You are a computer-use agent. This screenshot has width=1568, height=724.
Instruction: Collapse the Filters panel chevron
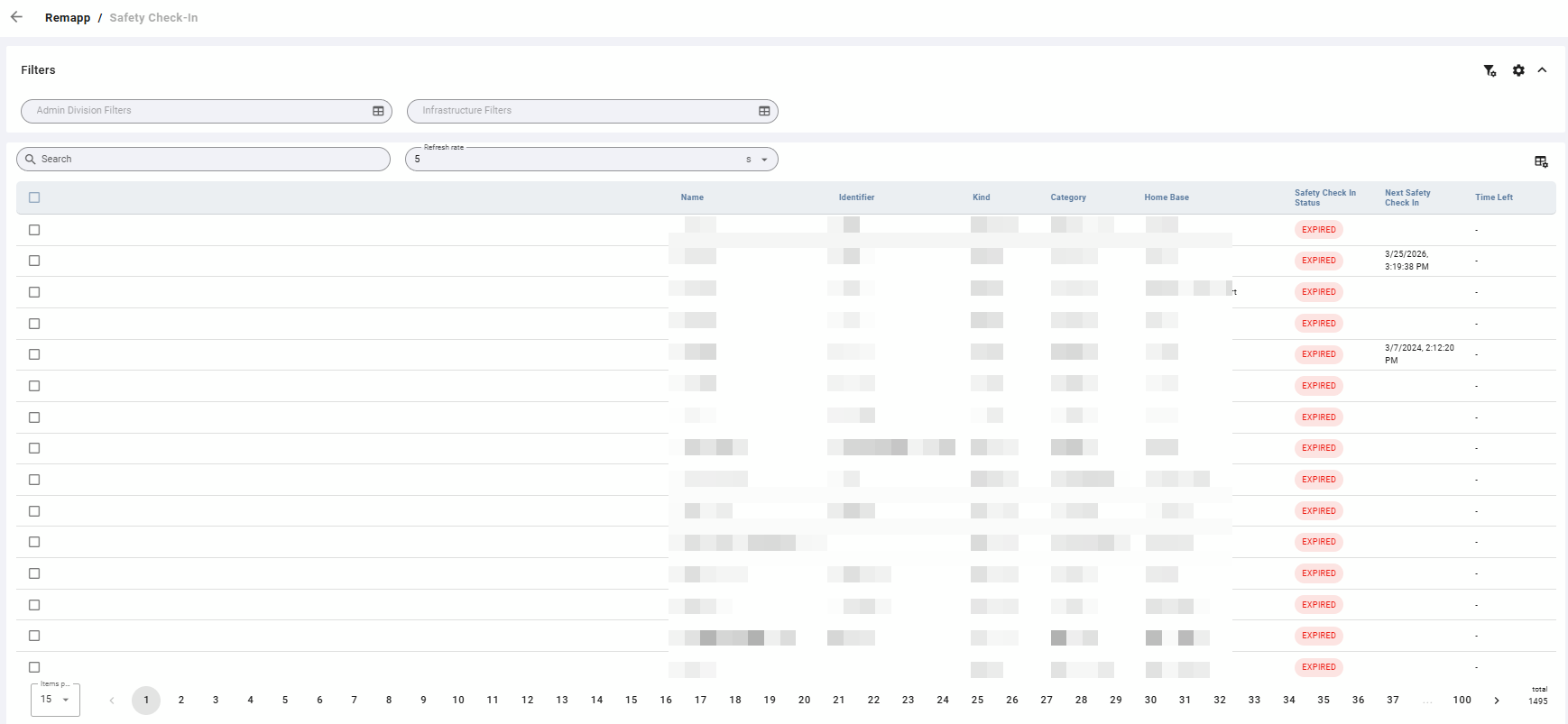click(x=1543, y=70)
